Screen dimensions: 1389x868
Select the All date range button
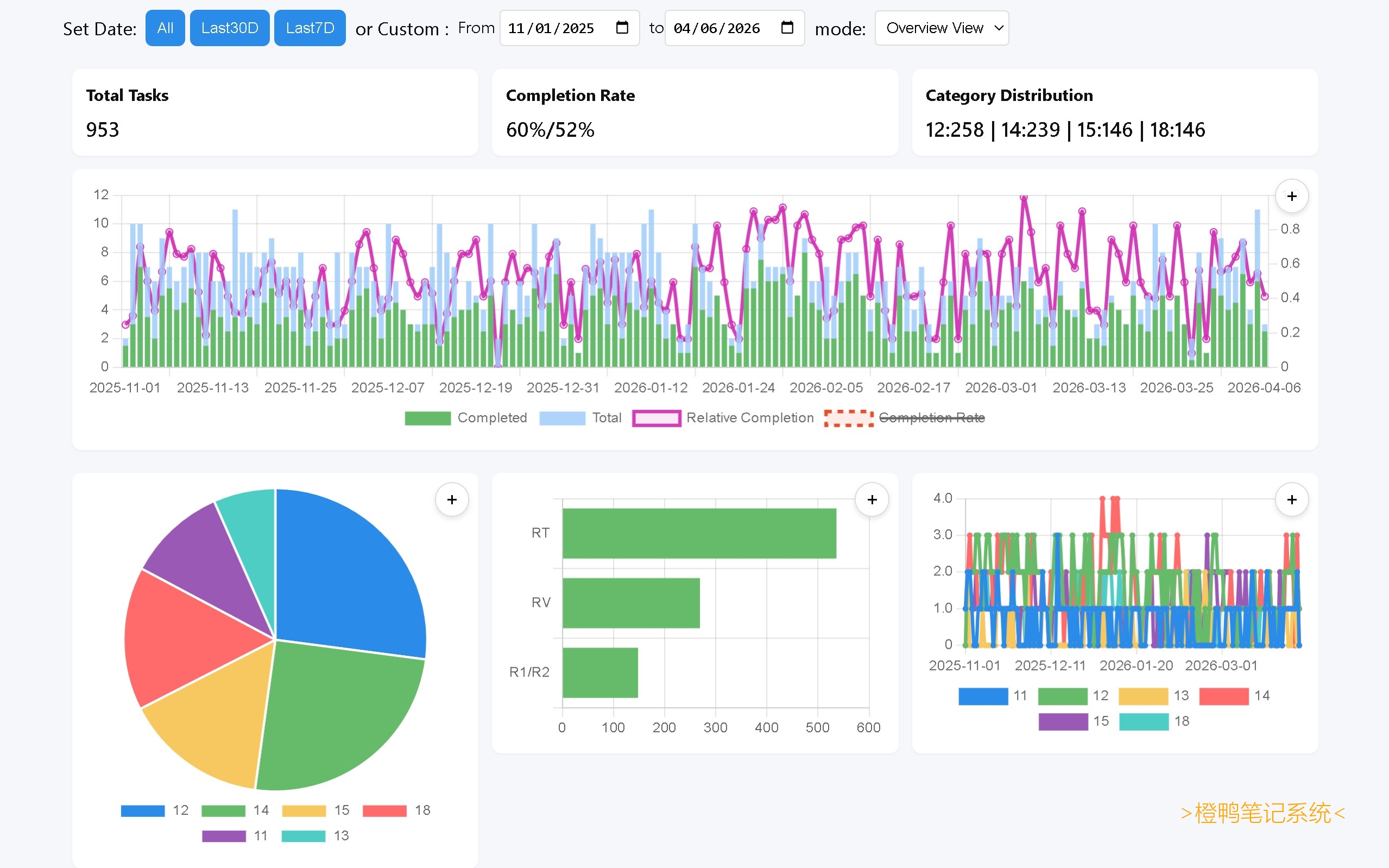click(165, 28)
